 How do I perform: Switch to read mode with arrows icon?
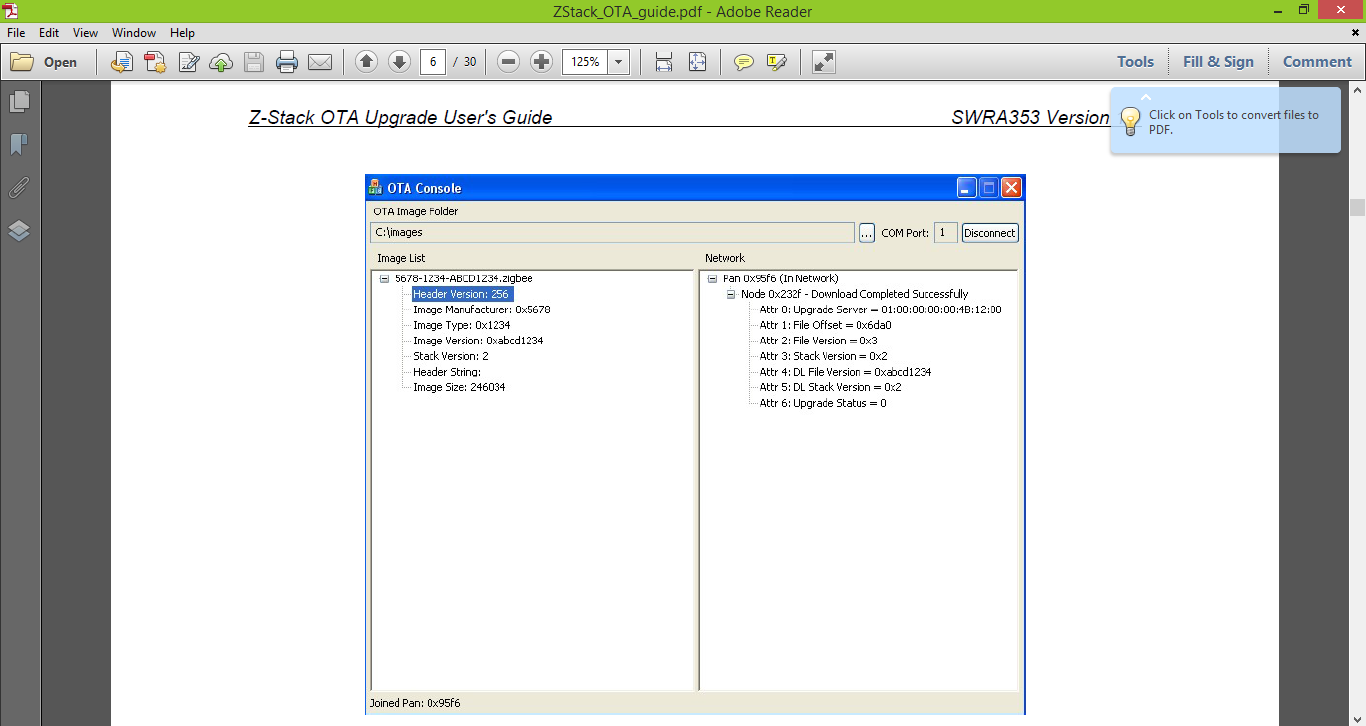(823, 62)
